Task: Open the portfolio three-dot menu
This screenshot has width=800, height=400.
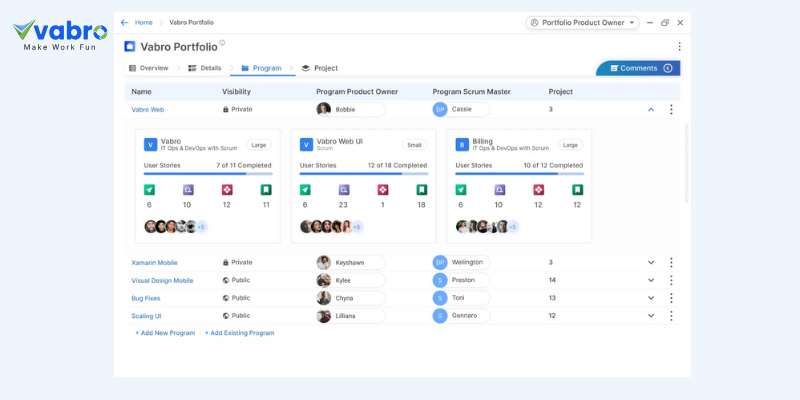Action: [x=679, y=46]
